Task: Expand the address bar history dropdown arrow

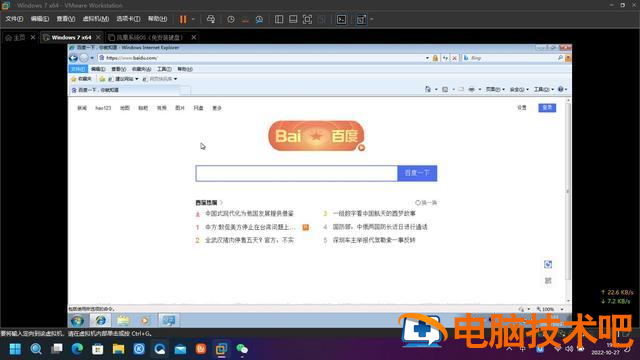Action: [427, 58]
